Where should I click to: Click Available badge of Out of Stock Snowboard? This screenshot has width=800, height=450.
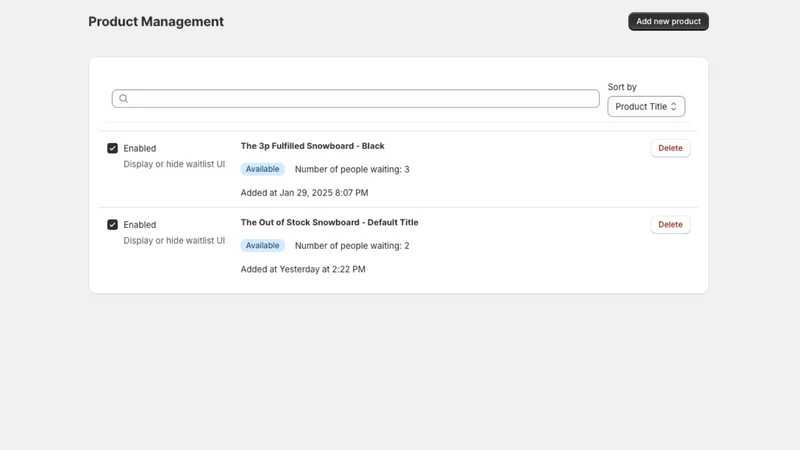coord(262,245)
